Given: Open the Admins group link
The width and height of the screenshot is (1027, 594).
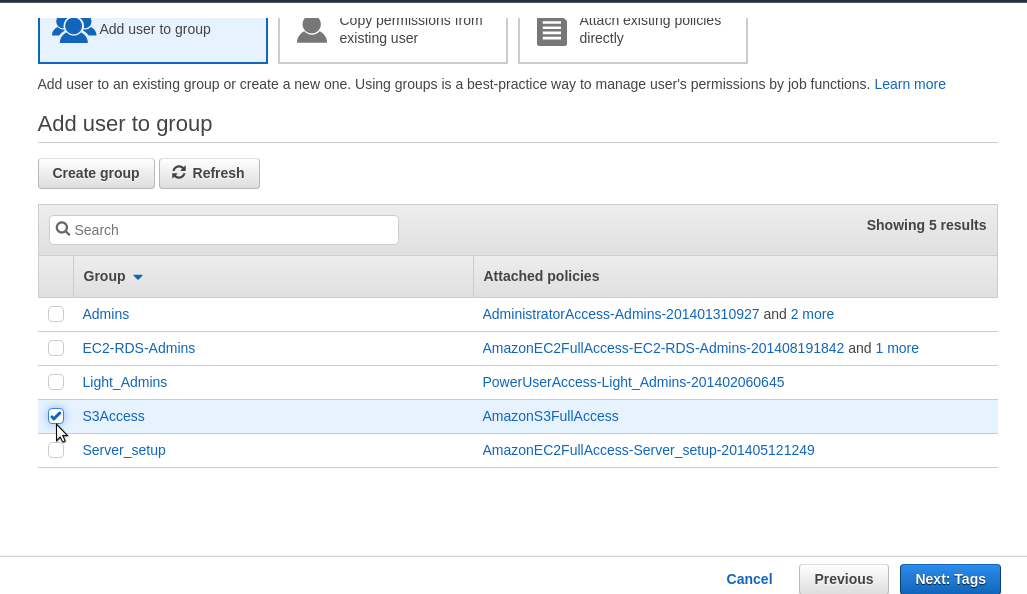Looking at the screenshot, I should 105,314.
